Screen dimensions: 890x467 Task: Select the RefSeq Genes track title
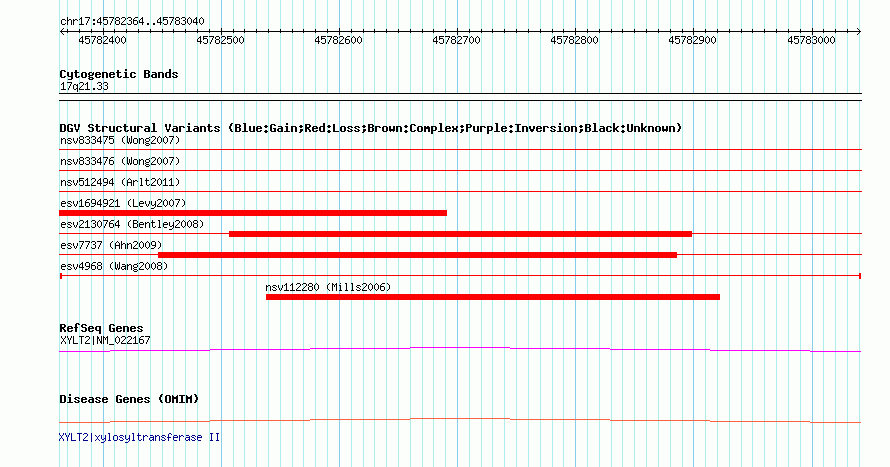click(x=101, y=329)
